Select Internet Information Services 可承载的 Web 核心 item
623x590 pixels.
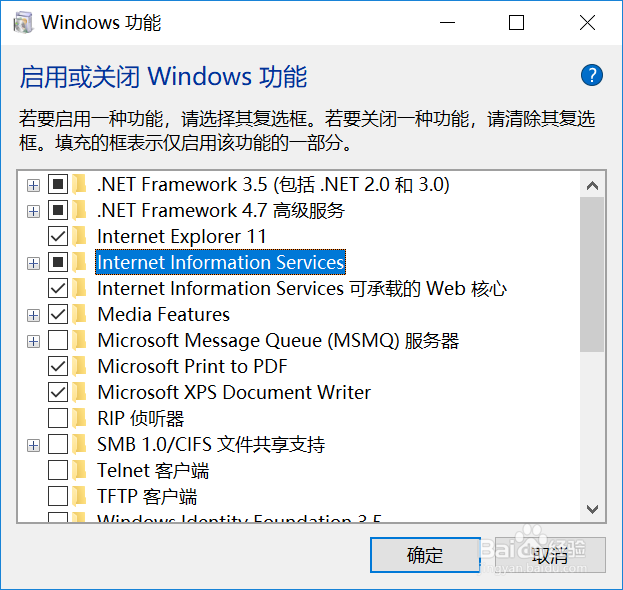click(302, 288)
